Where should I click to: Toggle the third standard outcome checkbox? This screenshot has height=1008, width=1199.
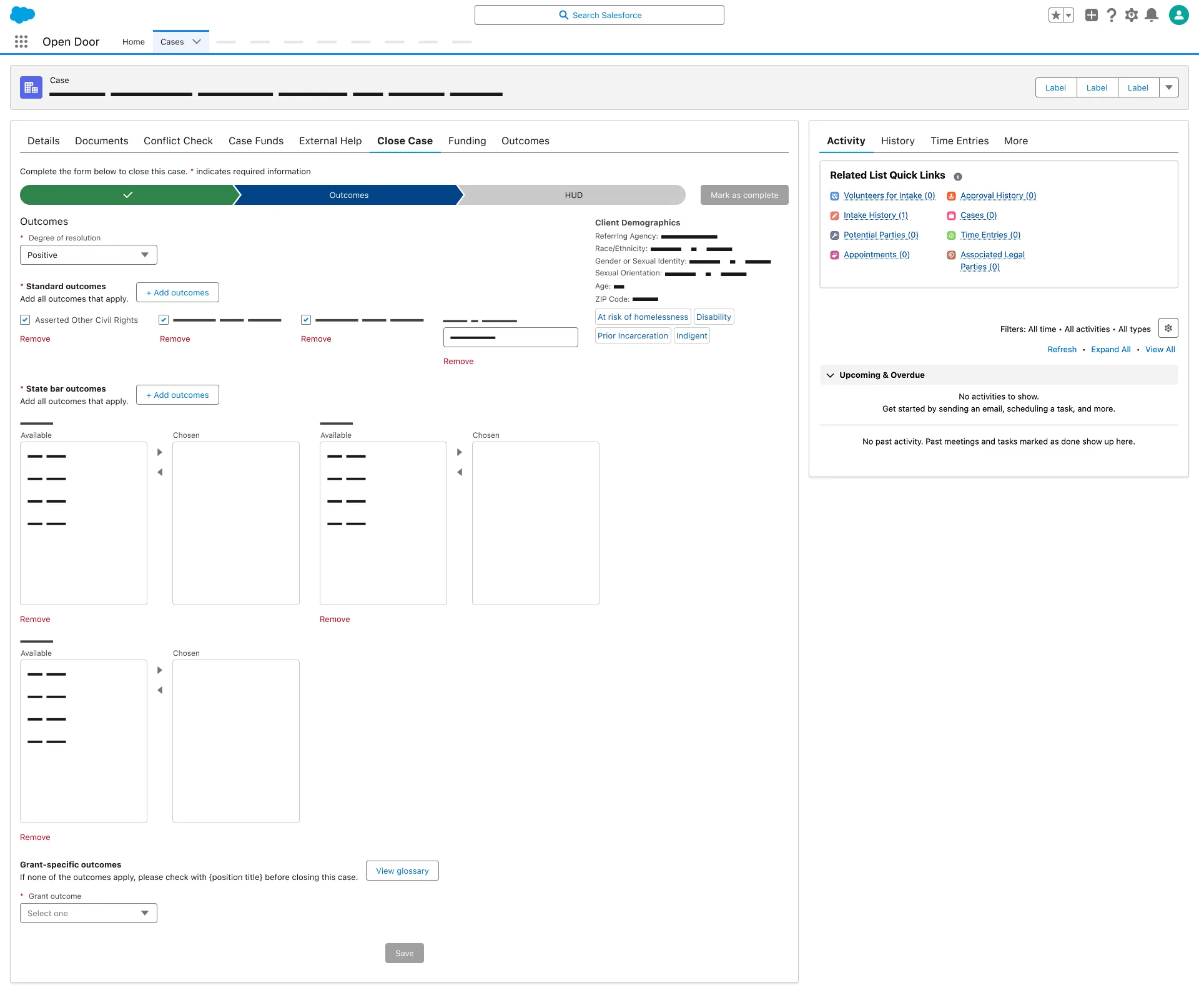[x=306, y=320]
